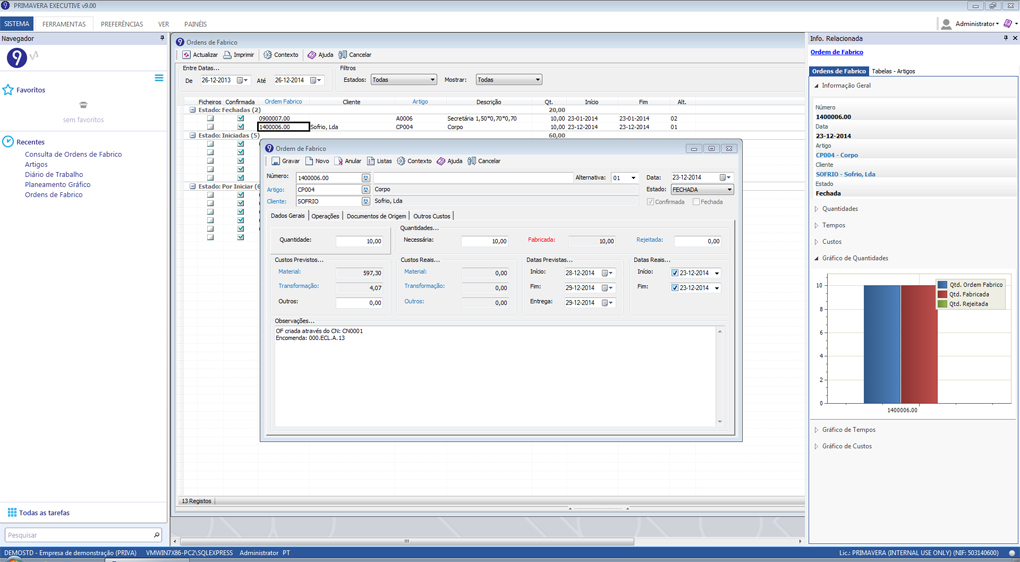1020x562 pixels.
Task: Open the PAINÉIS menu
Action: point(195,24)
